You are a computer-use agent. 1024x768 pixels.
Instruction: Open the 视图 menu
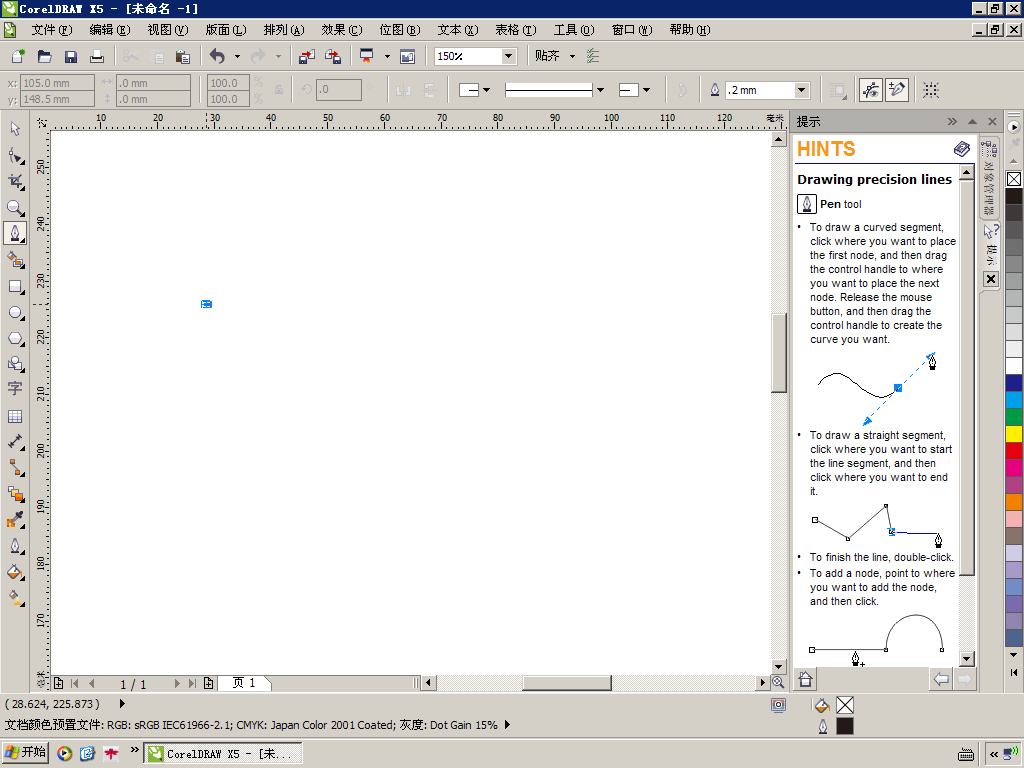[x=168, y=30]
